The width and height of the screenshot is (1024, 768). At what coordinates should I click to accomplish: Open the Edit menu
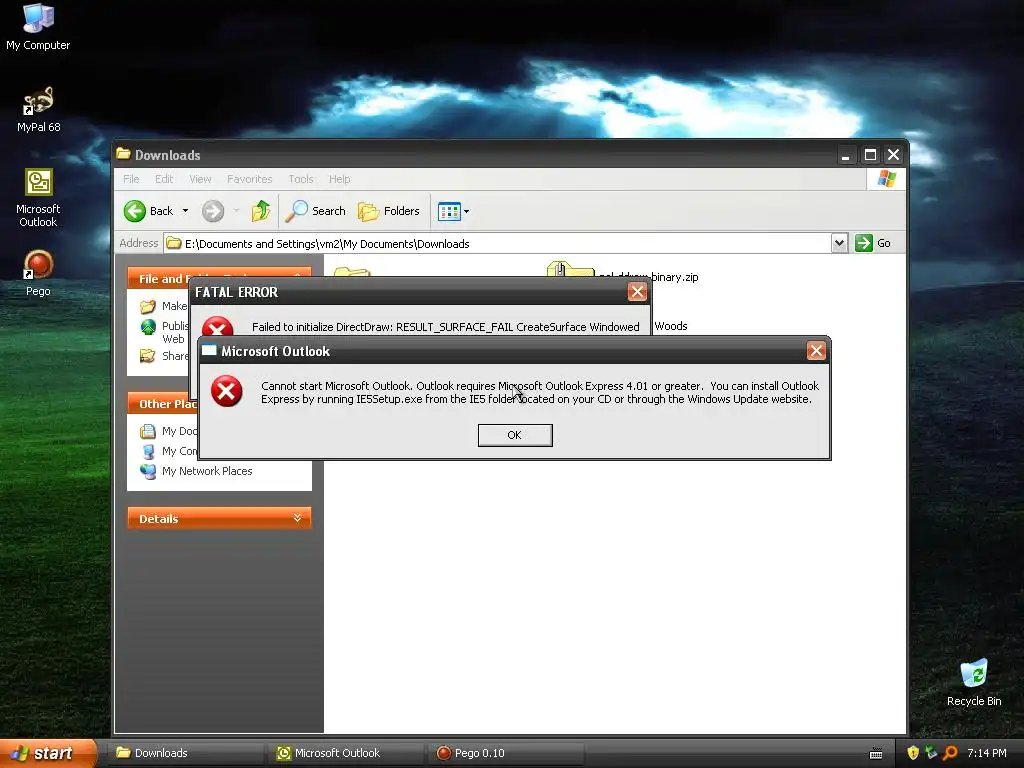(164, 179)
